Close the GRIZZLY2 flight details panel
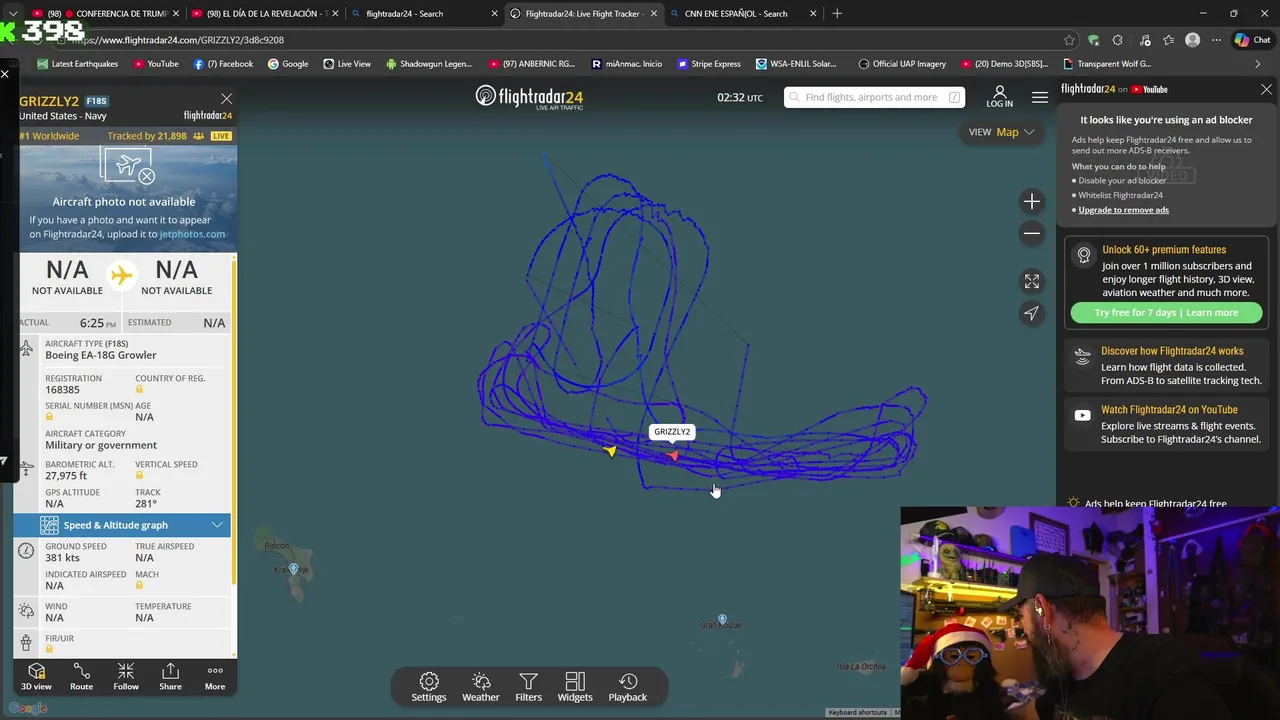 pyautogui.click(x=227, y=99)
